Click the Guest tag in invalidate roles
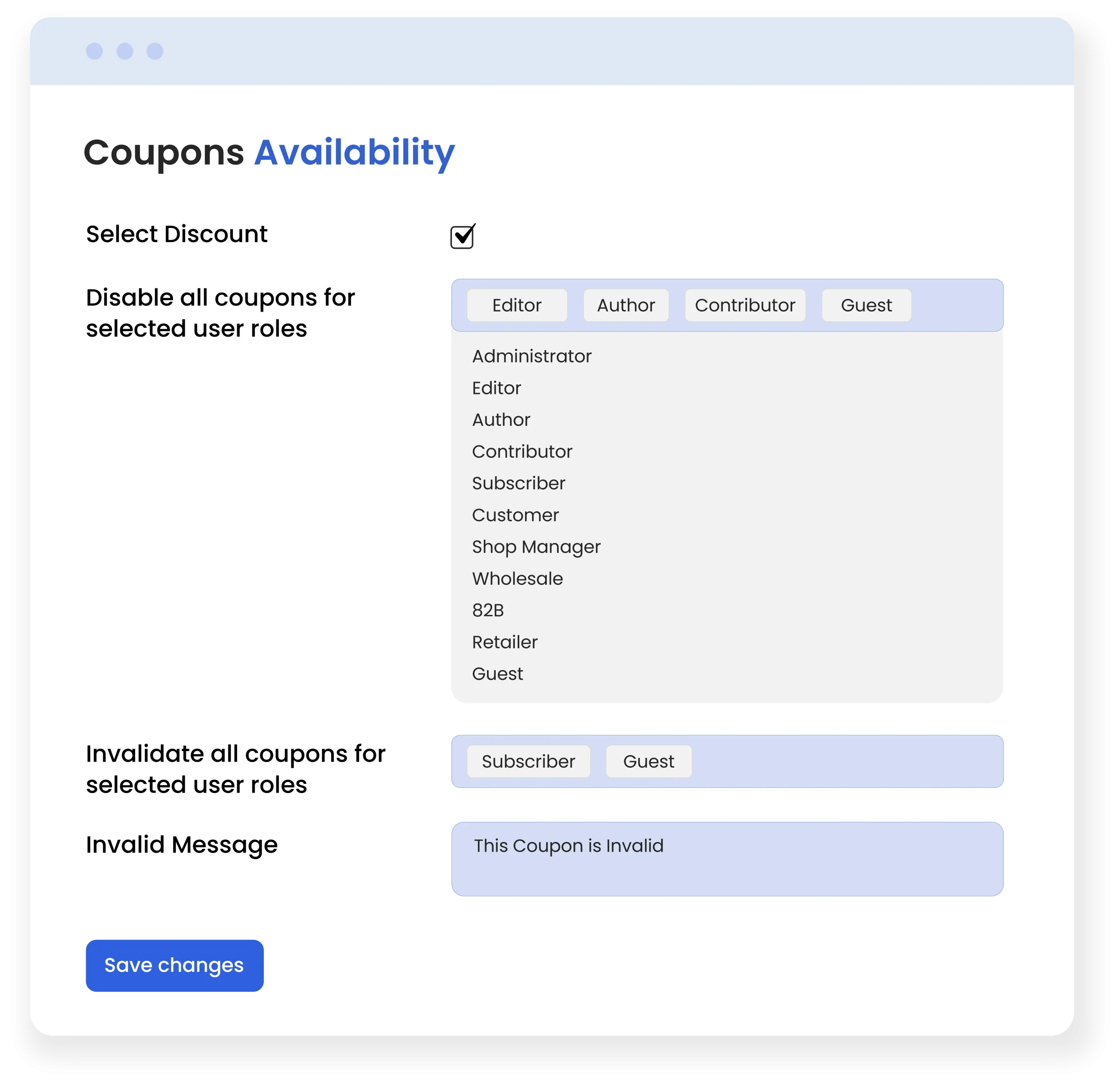Image resolution: width=1120 pixels, height=1085 pixels. pos(648,762)
